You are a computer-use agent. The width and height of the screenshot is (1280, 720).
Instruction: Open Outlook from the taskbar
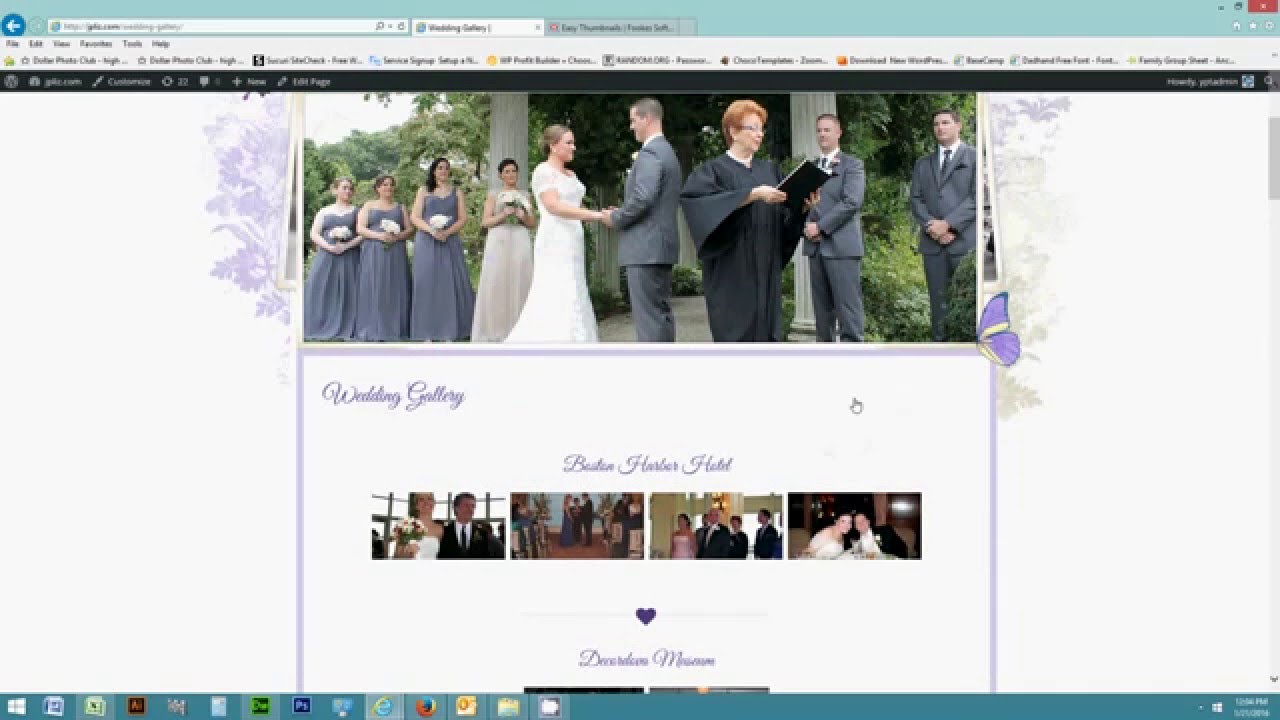coord(466,706)
